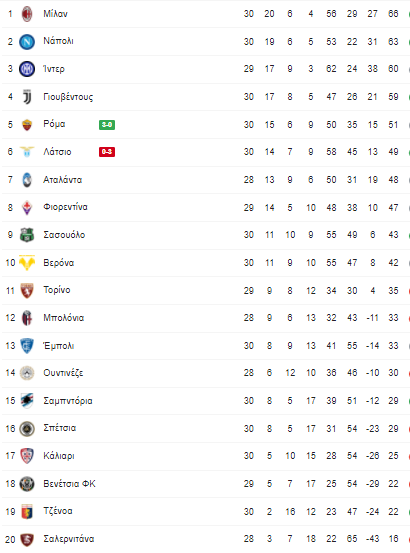Image resolution: width=410 pixels, height=553 pixels.
Task: Select the Sassuolo green crest
Action: click(27, 235)
